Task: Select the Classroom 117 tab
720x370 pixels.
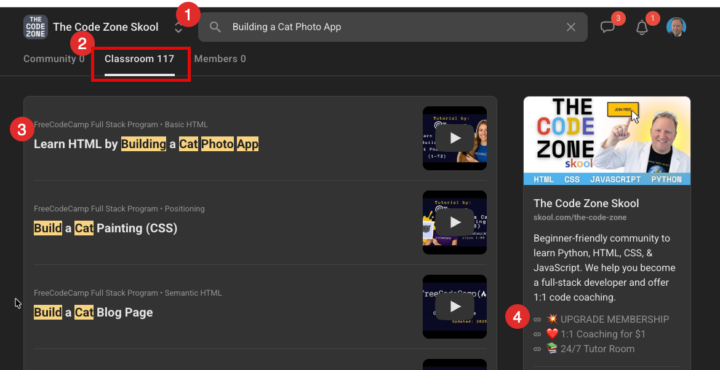Action: 140,59
